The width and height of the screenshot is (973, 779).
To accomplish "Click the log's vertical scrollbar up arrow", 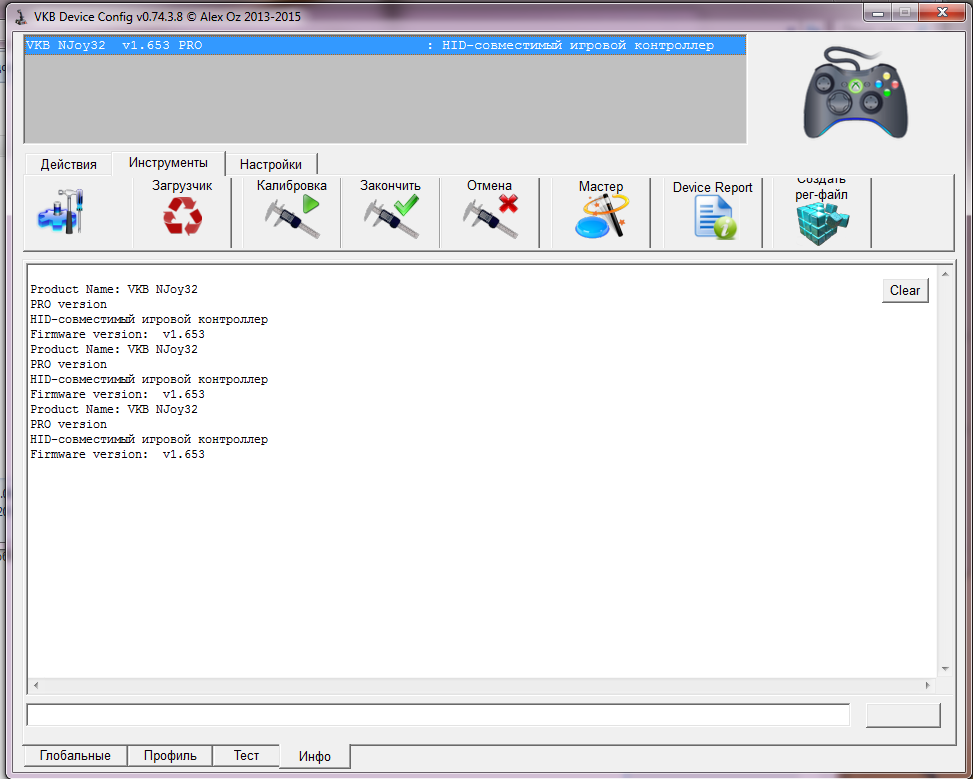I will [945, 274].
